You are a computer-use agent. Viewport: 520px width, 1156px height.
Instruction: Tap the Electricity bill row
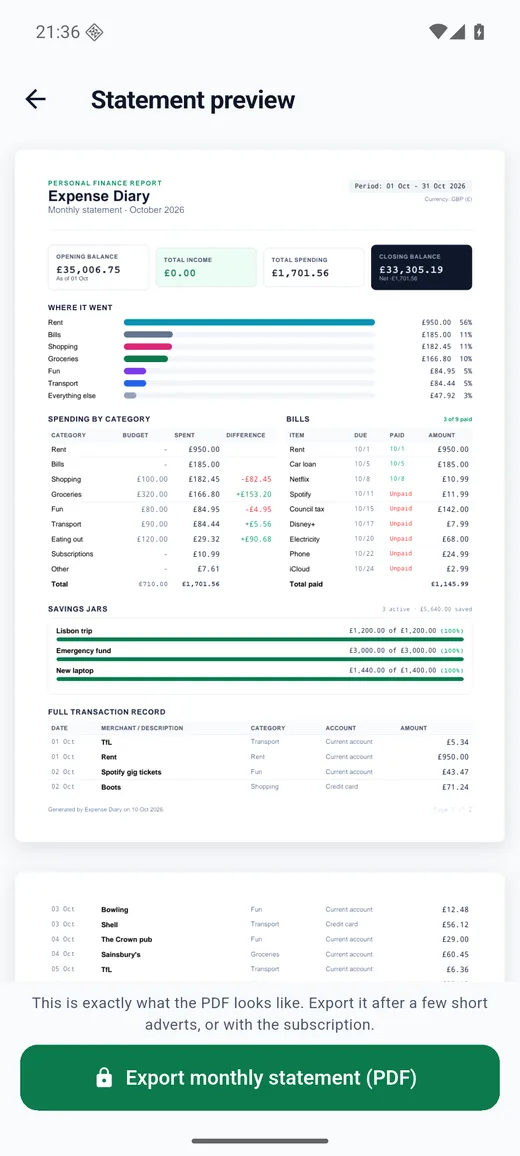click(379, 539)
